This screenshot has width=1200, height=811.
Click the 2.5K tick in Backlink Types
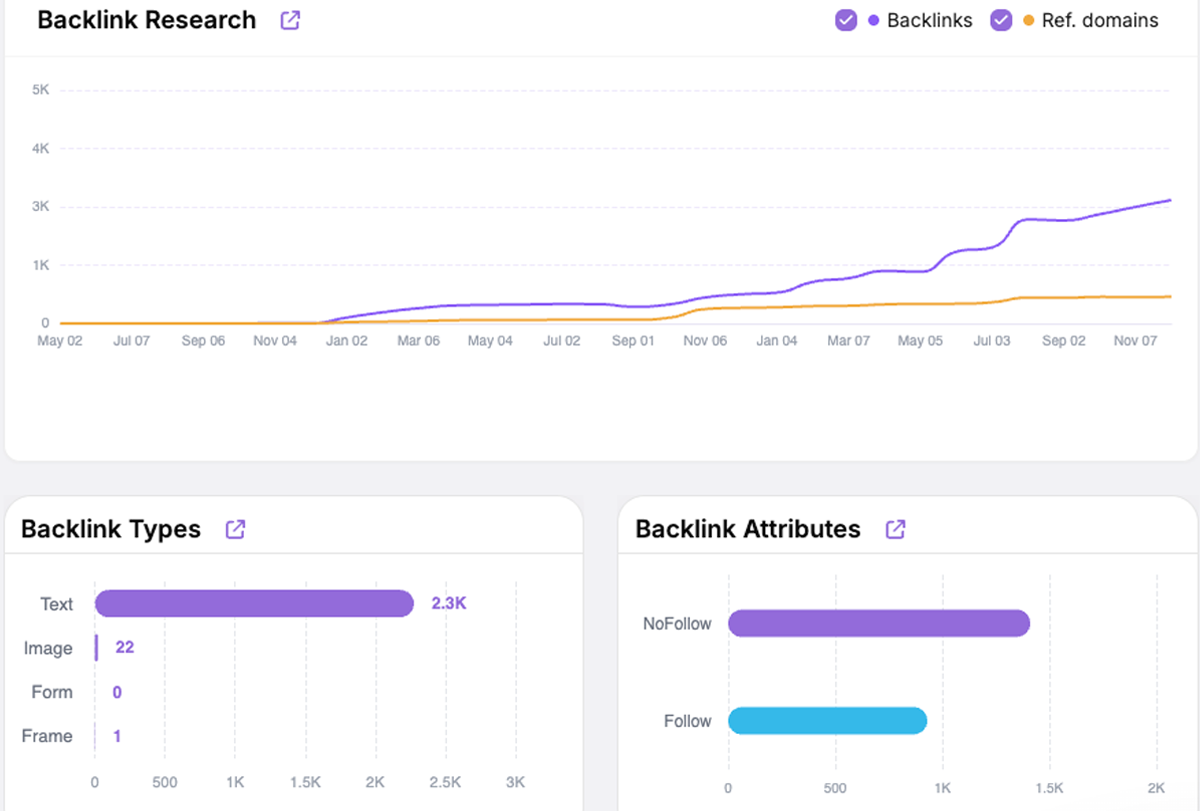(x=445, y=781)
